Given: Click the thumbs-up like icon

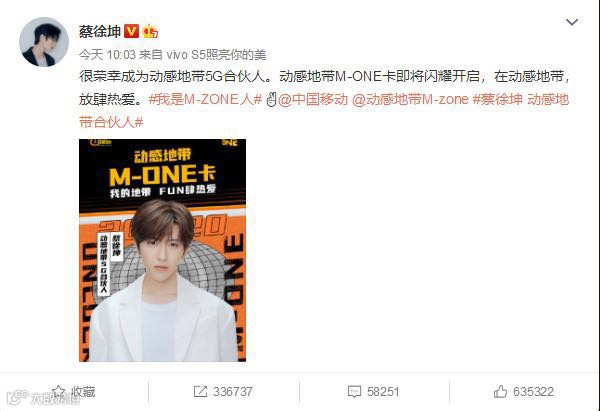Looking at the screenshot, I should 500,391.
